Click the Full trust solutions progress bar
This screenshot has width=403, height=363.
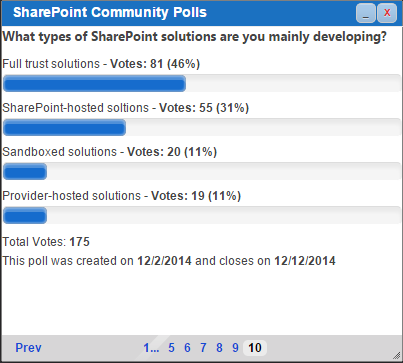202,83
